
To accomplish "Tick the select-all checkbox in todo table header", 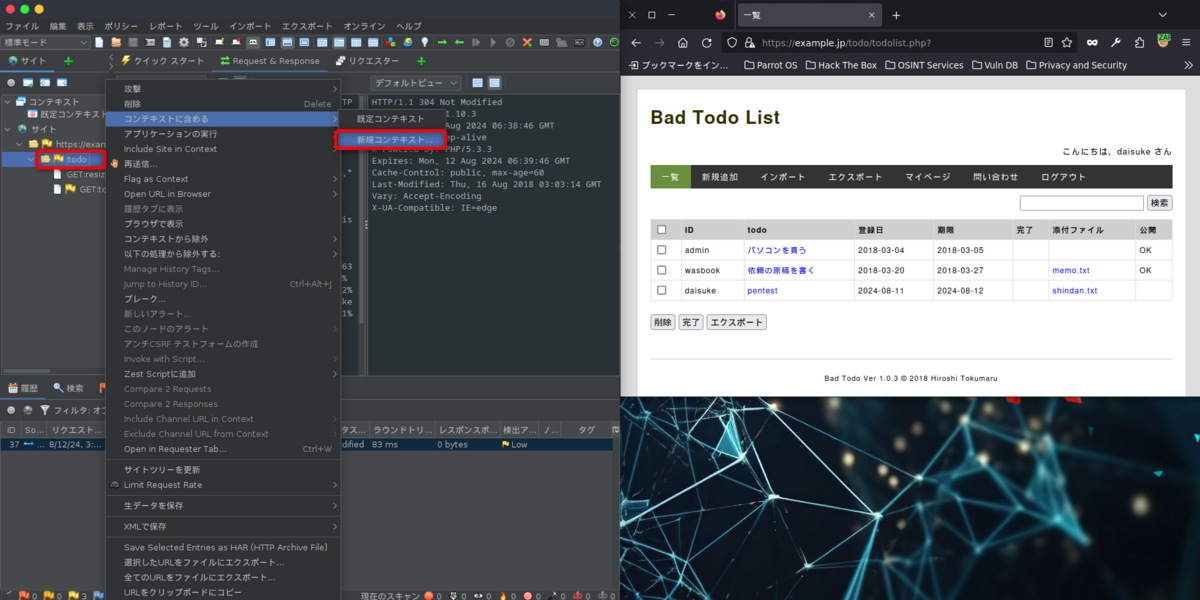I will pyautogui.click(x=661, y=230).
